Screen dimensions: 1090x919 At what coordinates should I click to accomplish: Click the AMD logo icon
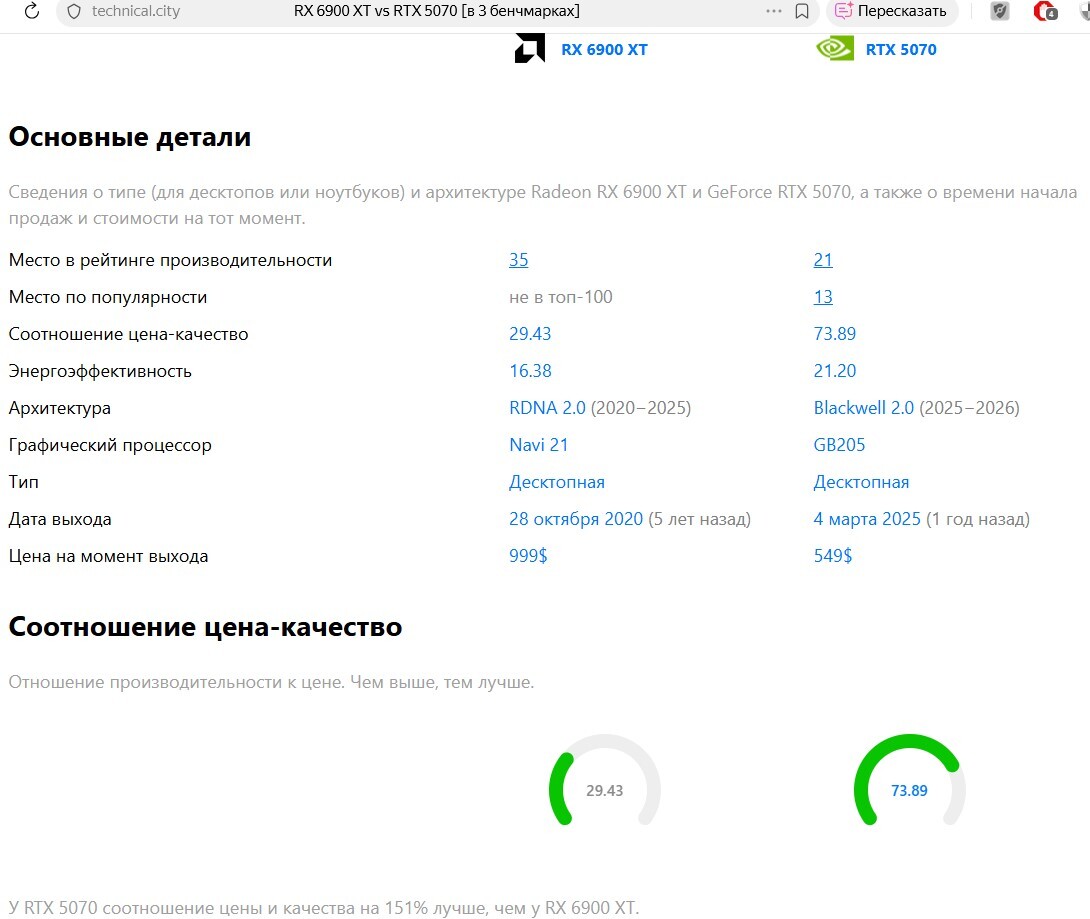coord(530,49)
